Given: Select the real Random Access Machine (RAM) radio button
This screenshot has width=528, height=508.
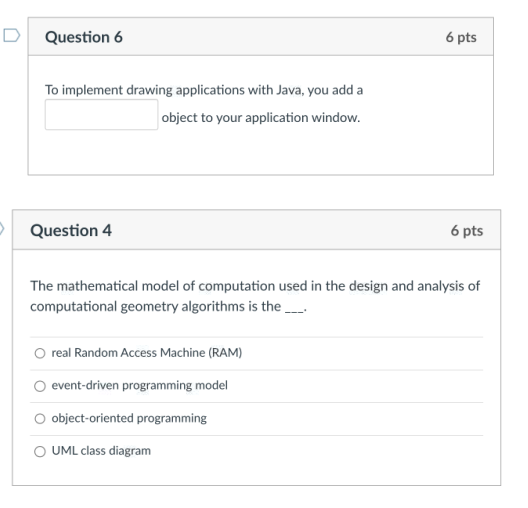Looking at the screenshot, I should [x=40, y=353].
